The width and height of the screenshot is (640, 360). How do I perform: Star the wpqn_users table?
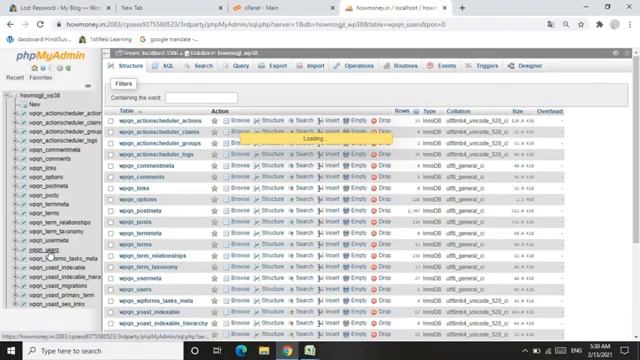pyautogui.click(x=214, y=289)
